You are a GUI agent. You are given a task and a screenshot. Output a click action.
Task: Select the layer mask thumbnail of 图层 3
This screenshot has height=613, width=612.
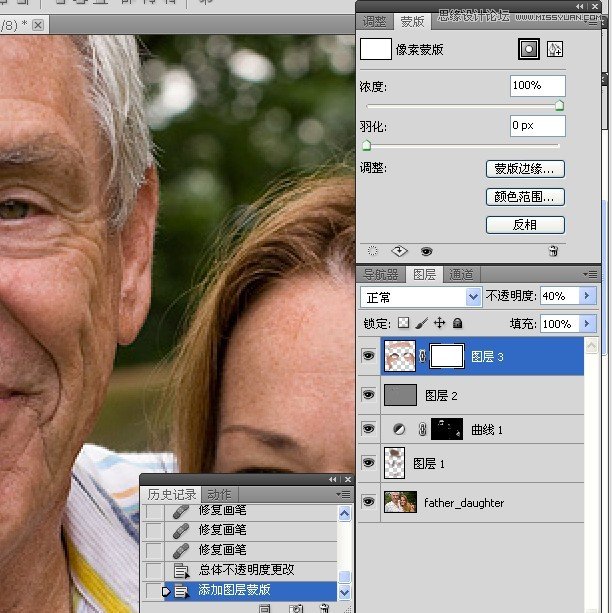(447, 356)
